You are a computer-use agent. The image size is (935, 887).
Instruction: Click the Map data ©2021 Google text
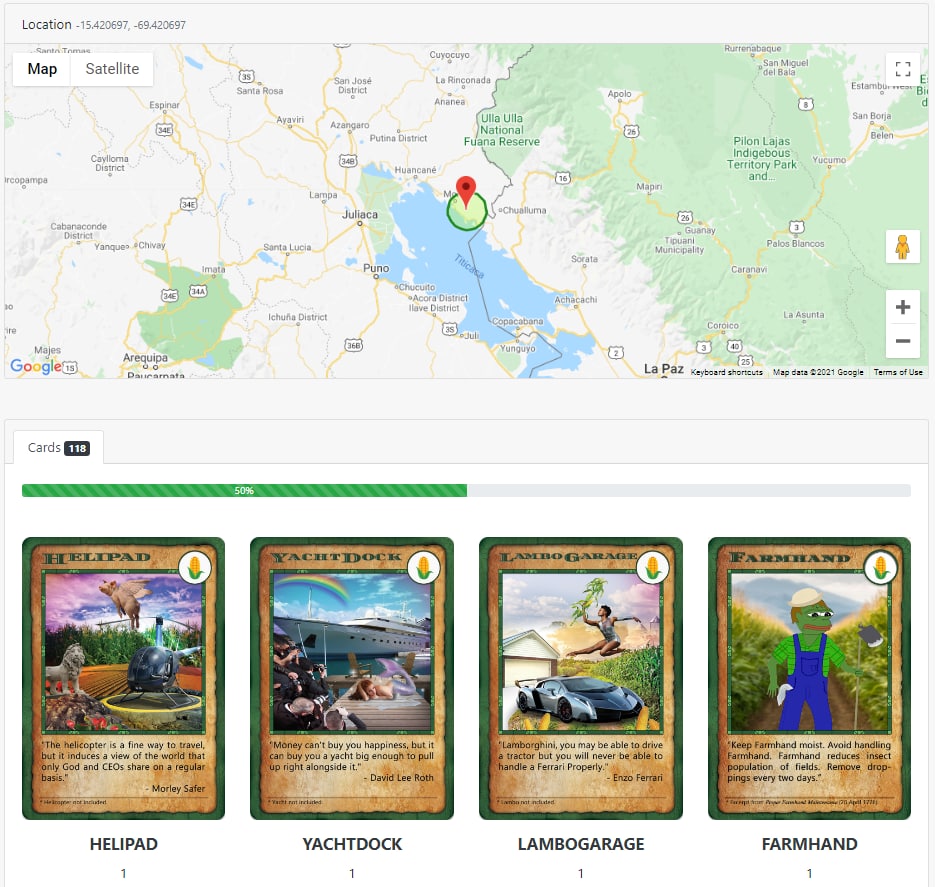tap(818, 372)
